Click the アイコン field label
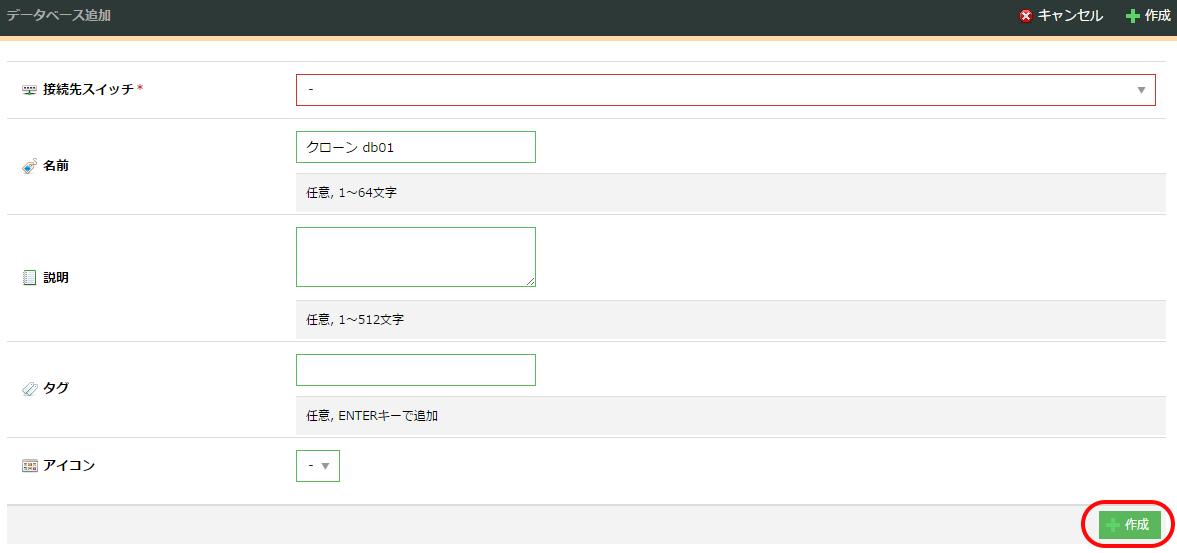 click(69, 466)
